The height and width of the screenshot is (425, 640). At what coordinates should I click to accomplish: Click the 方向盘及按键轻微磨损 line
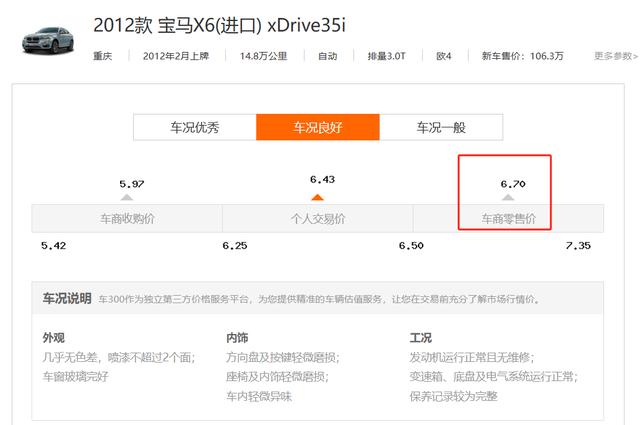[283, 358]
